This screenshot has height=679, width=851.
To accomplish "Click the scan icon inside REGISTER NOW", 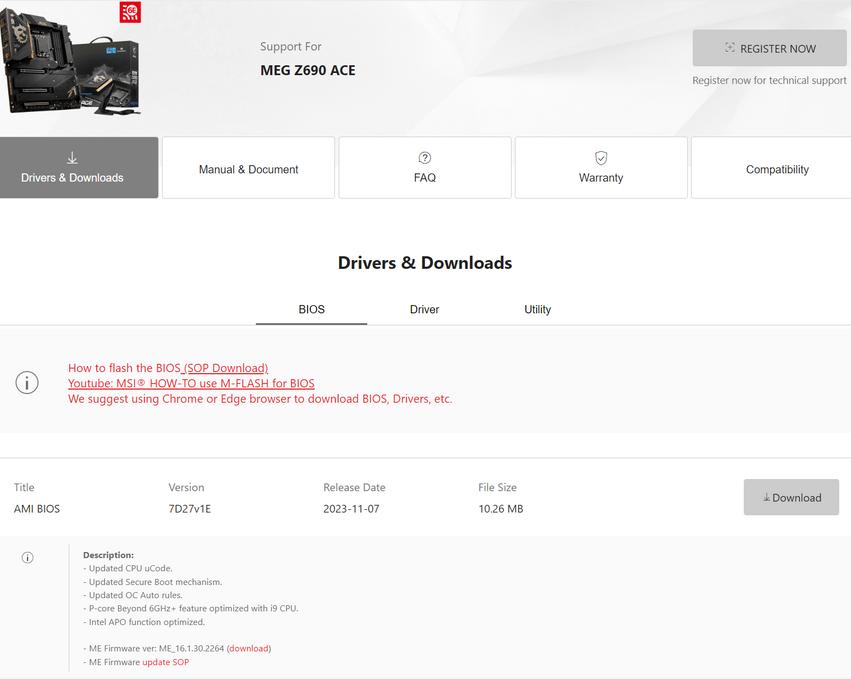I will pyautogui.click(x=729, y=48).
